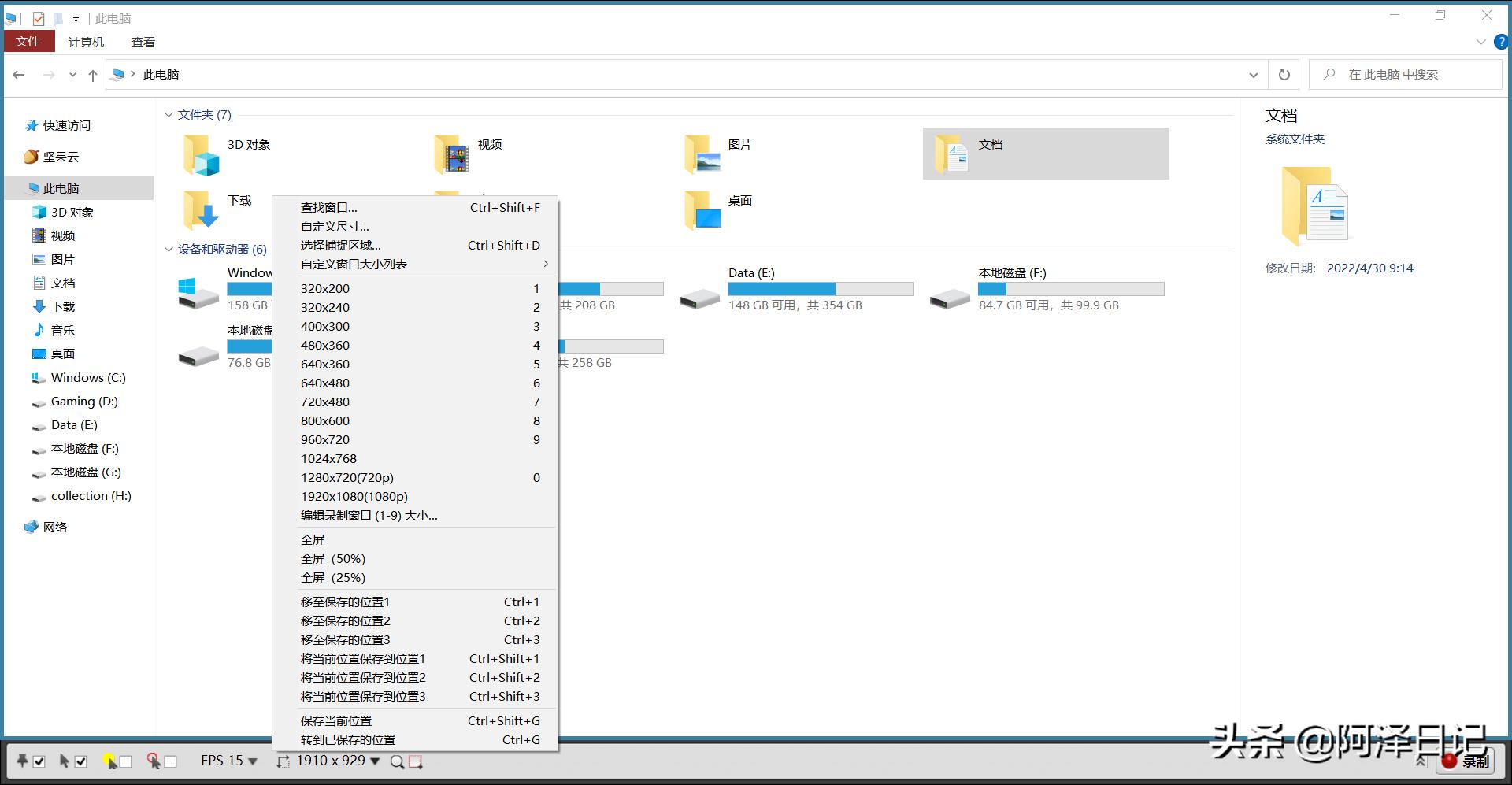Select the mouse cursor icon on recording toolbar
The image size is (1512, 785).
coord(65,761)
